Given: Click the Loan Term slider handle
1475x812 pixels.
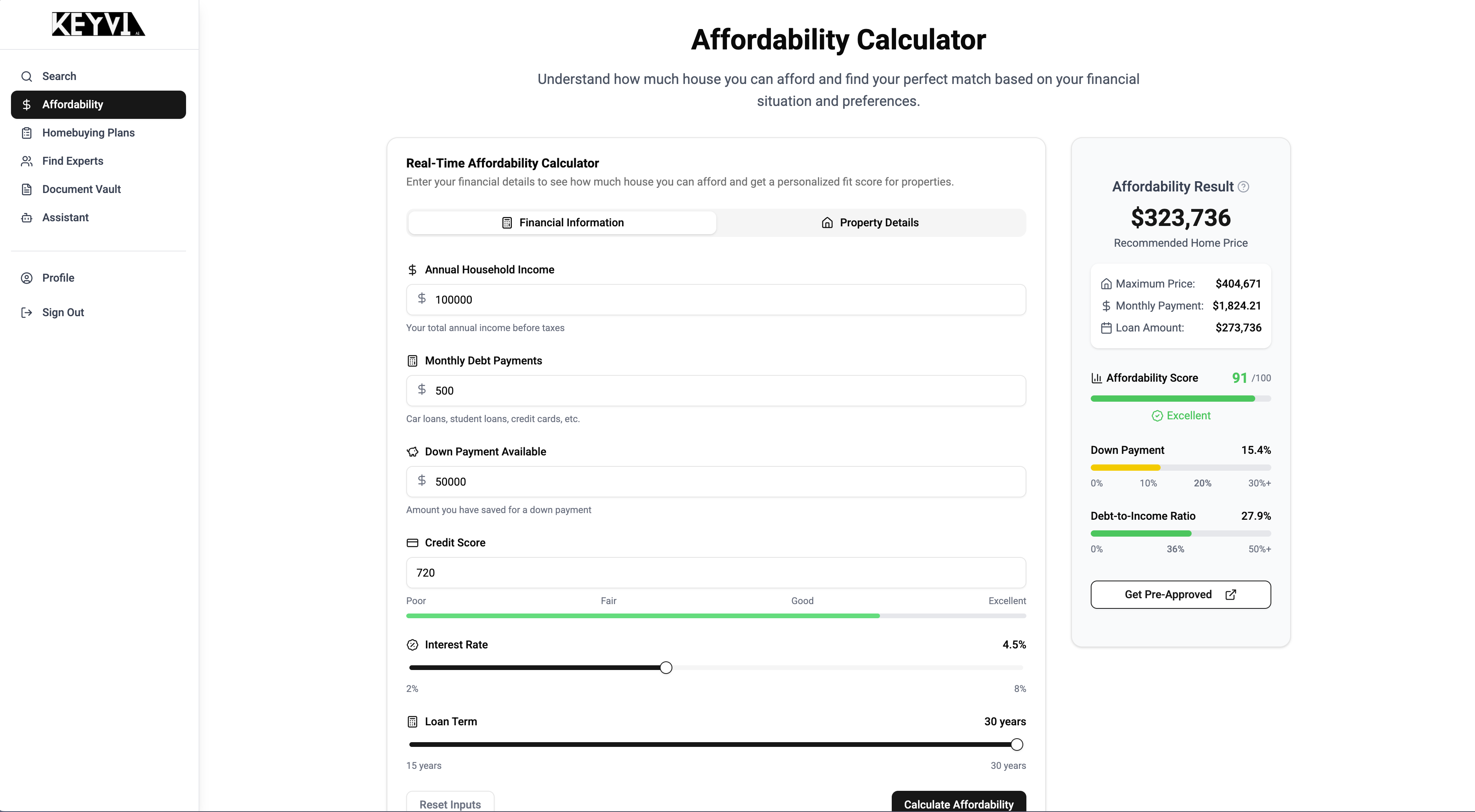Looking at the screenshot, I should 1016,745.
